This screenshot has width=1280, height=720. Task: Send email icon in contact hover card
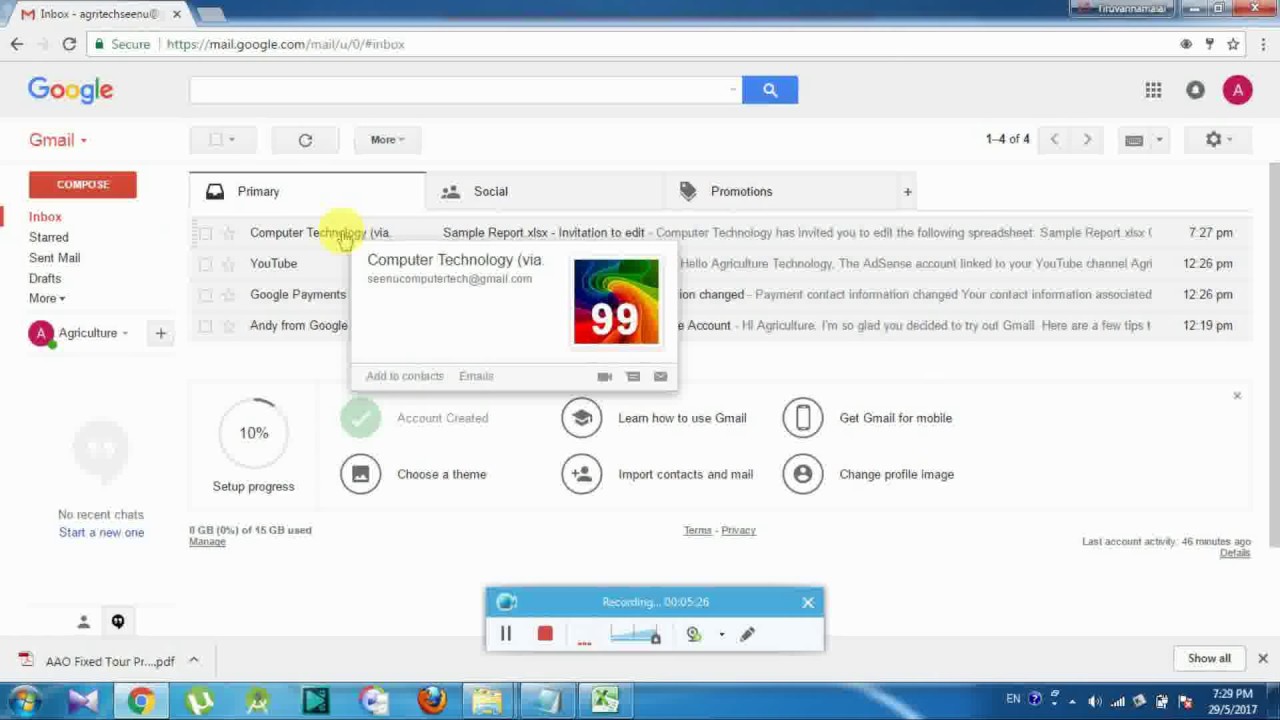click(660, 376)
